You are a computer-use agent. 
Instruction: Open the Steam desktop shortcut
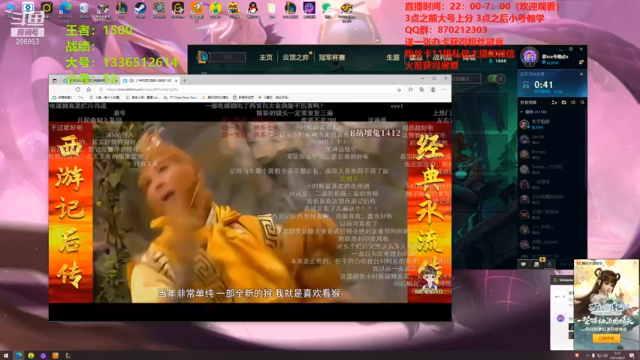click(140, 9)
